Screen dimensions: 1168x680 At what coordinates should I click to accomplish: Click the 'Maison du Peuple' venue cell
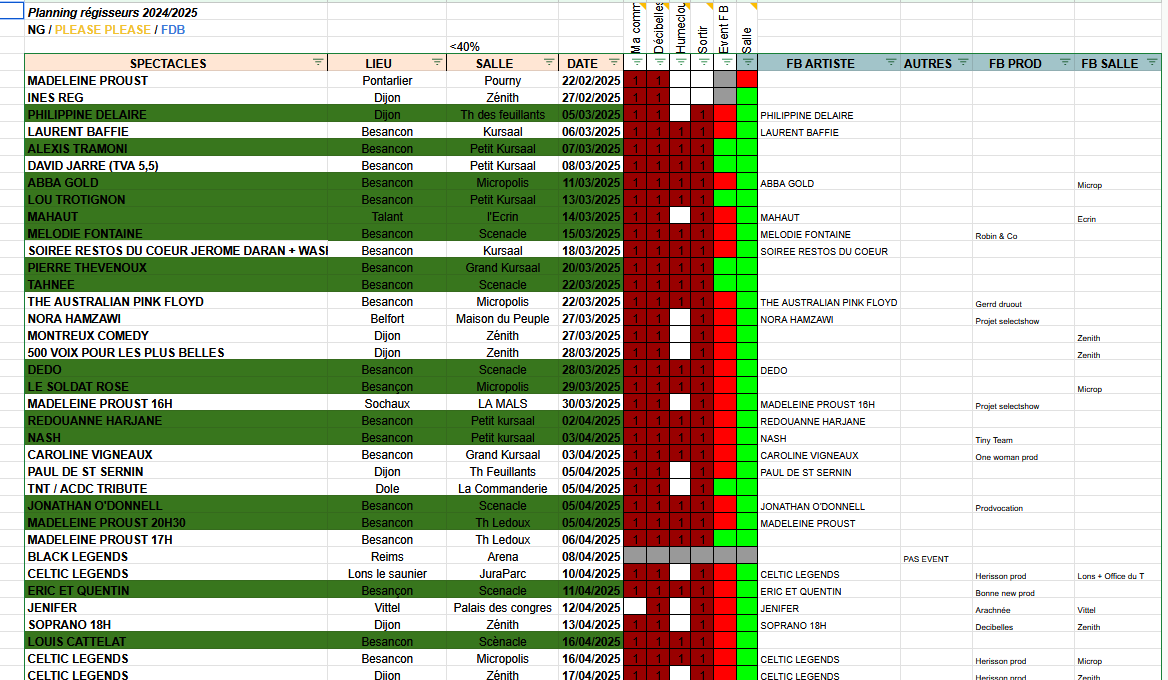(x=503, y=319)
